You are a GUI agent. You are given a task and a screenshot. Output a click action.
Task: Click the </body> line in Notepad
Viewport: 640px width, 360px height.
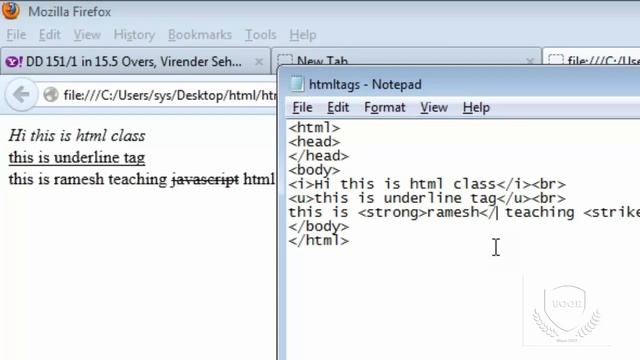319,226
